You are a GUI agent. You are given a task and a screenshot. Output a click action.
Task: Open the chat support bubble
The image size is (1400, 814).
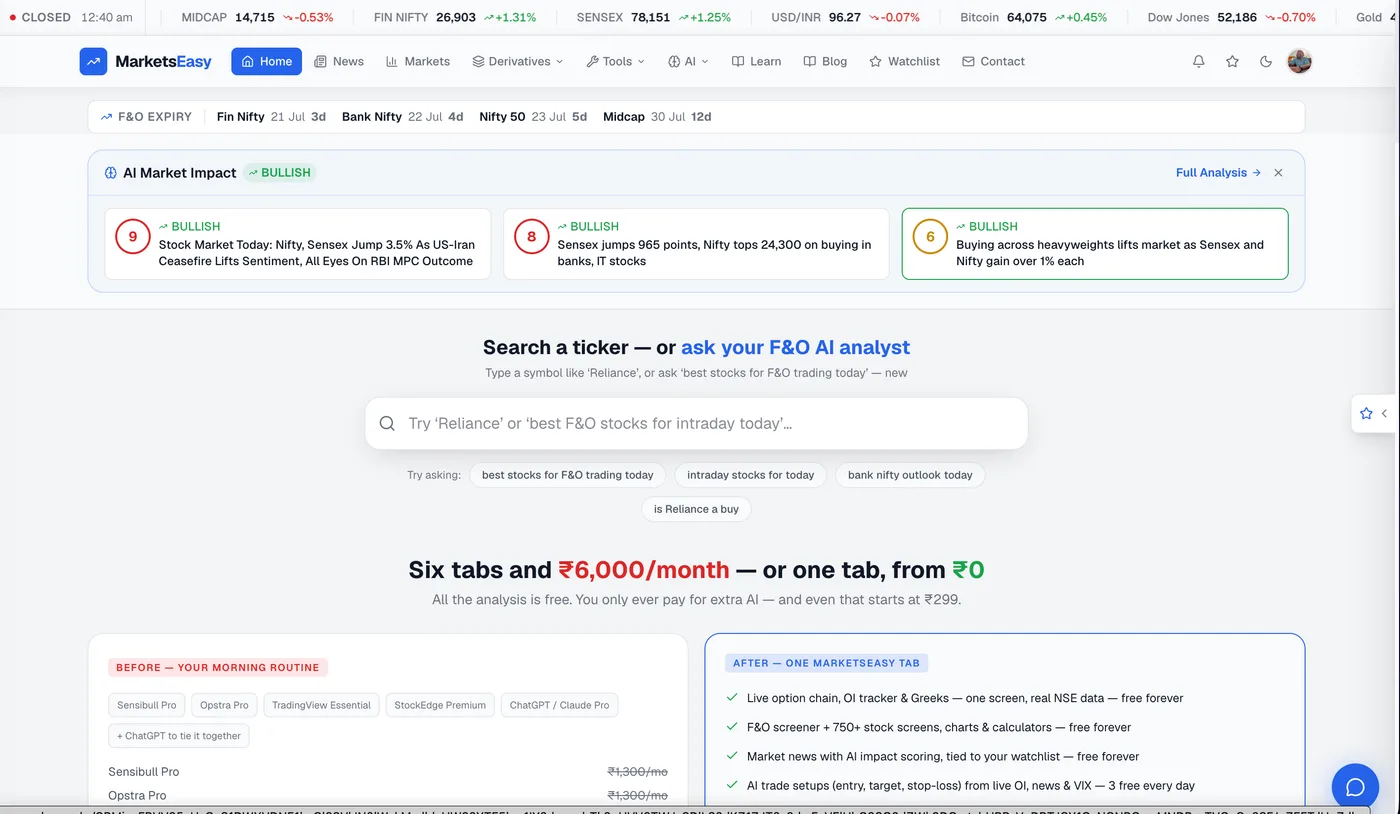coord(1355,787)
